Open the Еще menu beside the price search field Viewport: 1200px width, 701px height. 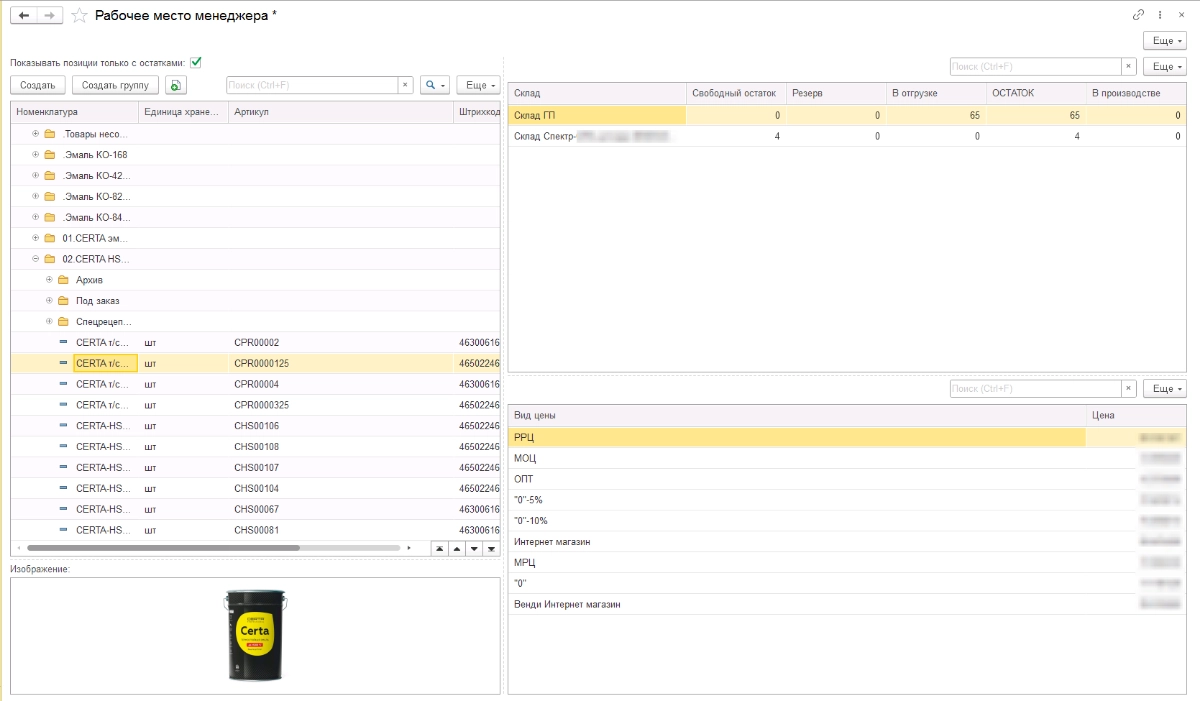pos(1165,388)
